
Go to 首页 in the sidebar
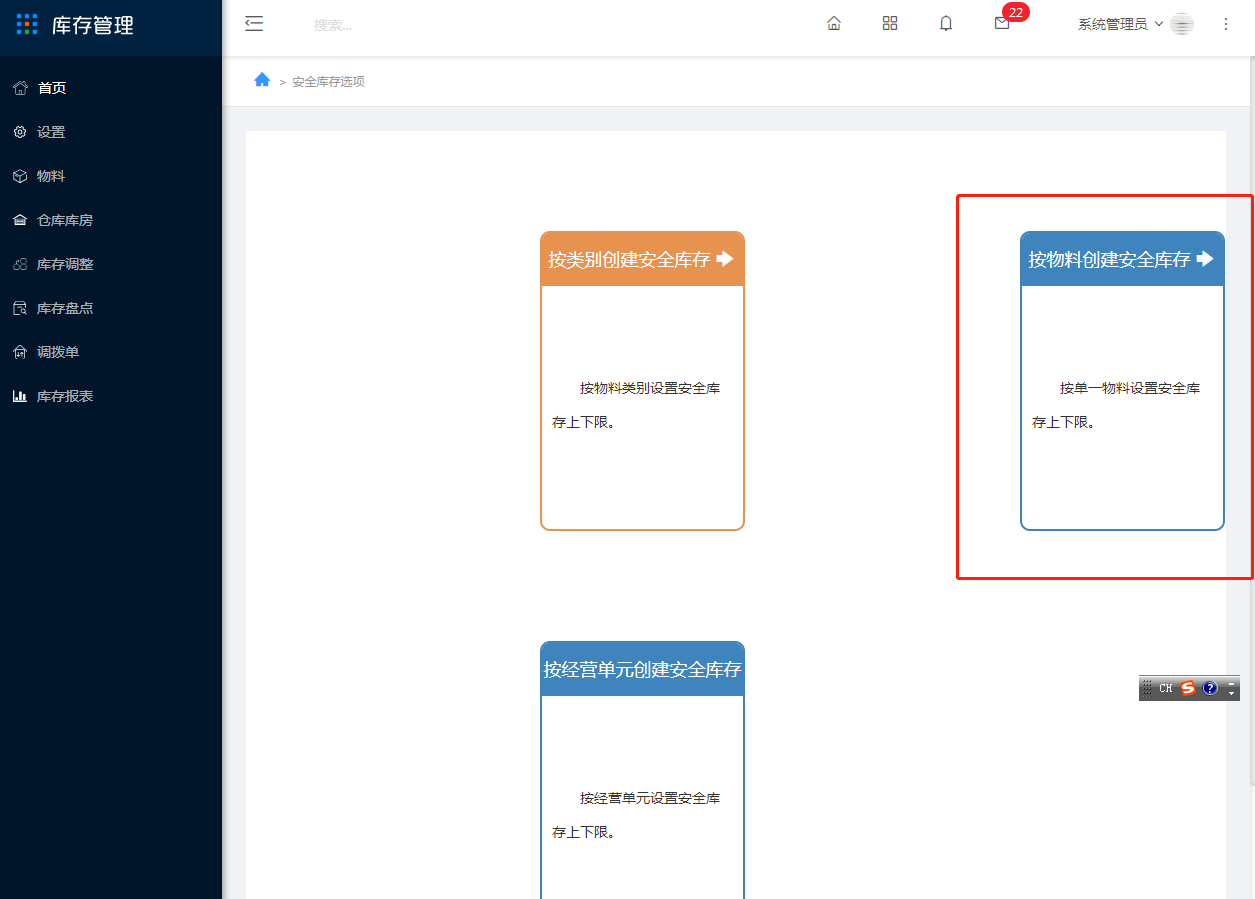[x=111, y=88]
